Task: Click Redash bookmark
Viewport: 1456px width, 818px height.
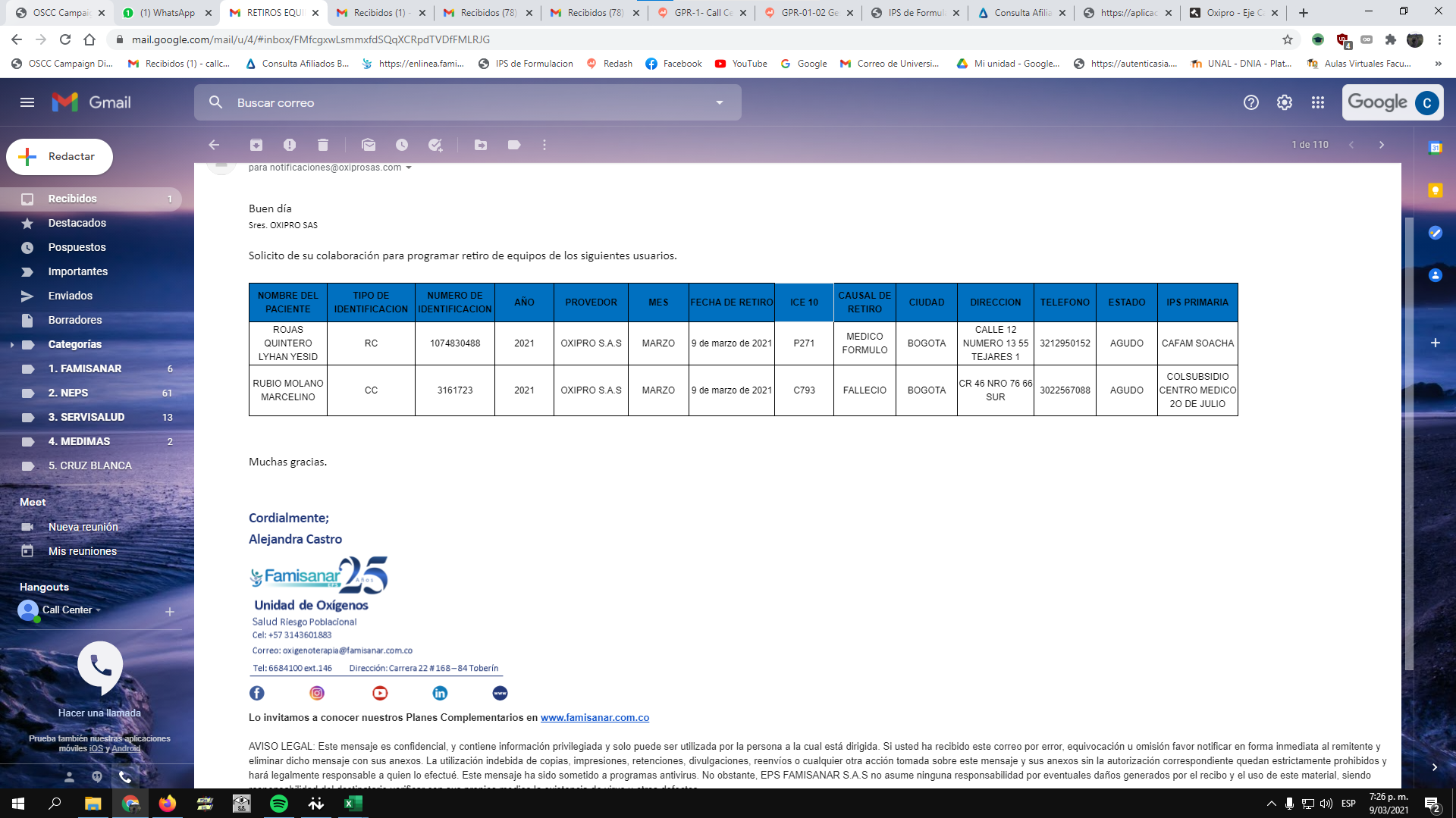Action: pyautogui.click(x=610, y=64)
